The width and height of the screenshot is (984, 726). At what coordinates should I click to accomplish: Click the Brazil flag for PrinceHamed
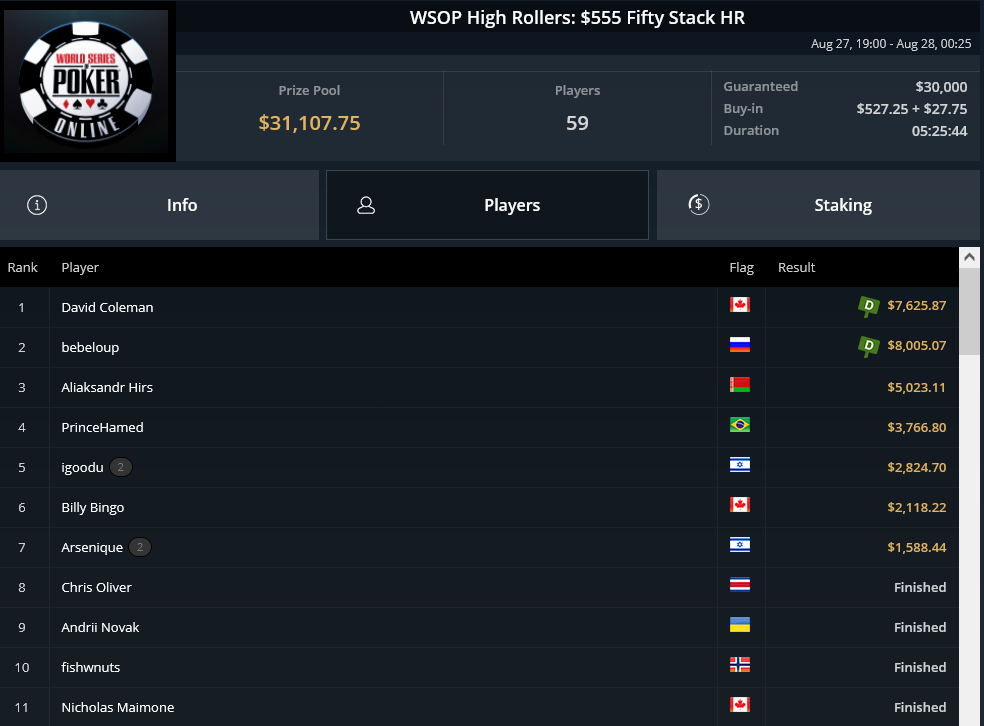pos(740,425)
